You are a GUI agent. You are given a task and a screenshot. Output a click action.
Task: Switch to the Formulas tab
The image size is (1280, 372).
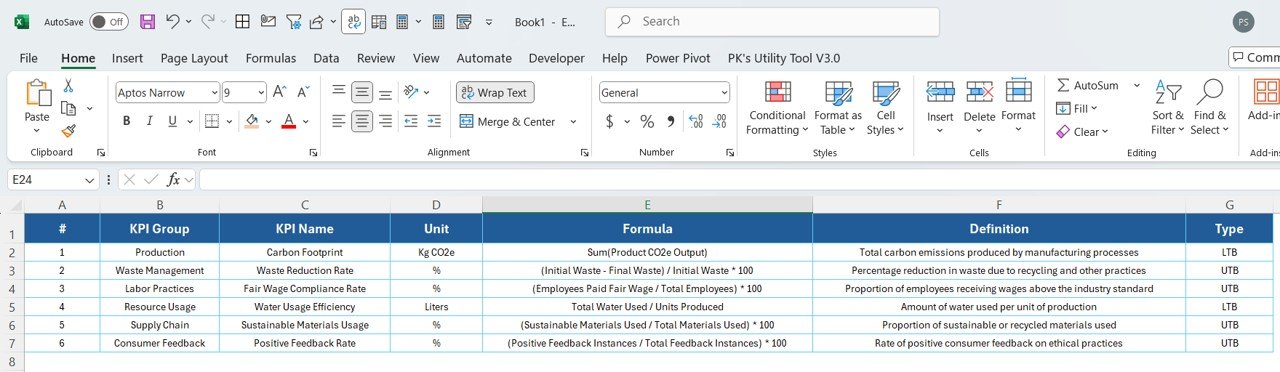[270, 58]
